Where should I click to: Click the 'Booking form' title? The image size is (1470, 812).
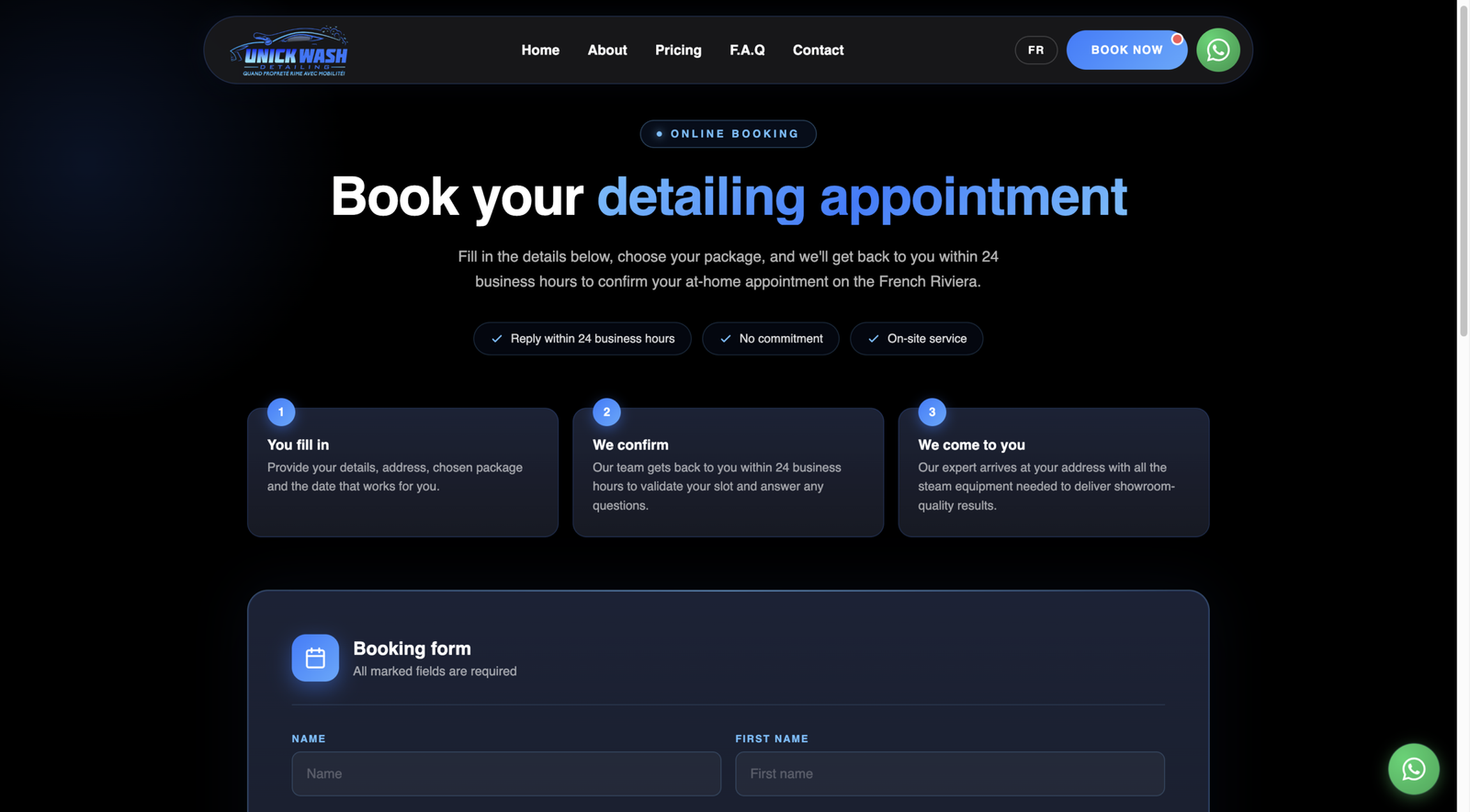click(x=412, y=648)
